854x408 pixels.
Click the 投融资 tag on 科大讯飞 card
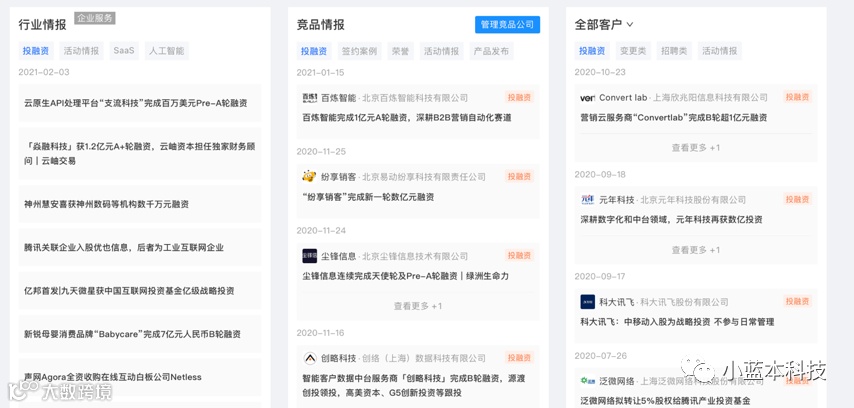(x=797, y=301)
